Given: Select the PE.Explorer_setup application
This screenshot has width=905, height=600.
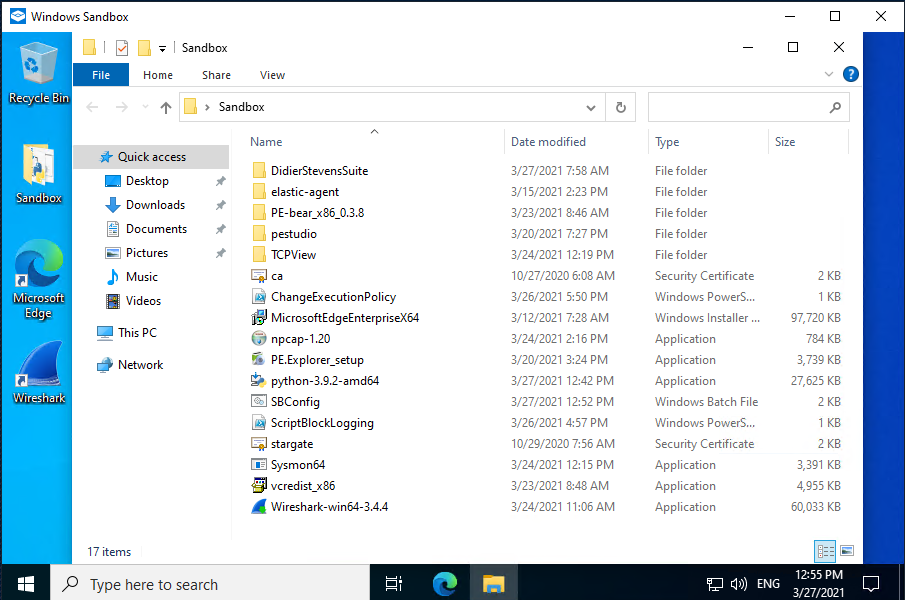Looking at the screenshot, I should (x=317, y=360).
